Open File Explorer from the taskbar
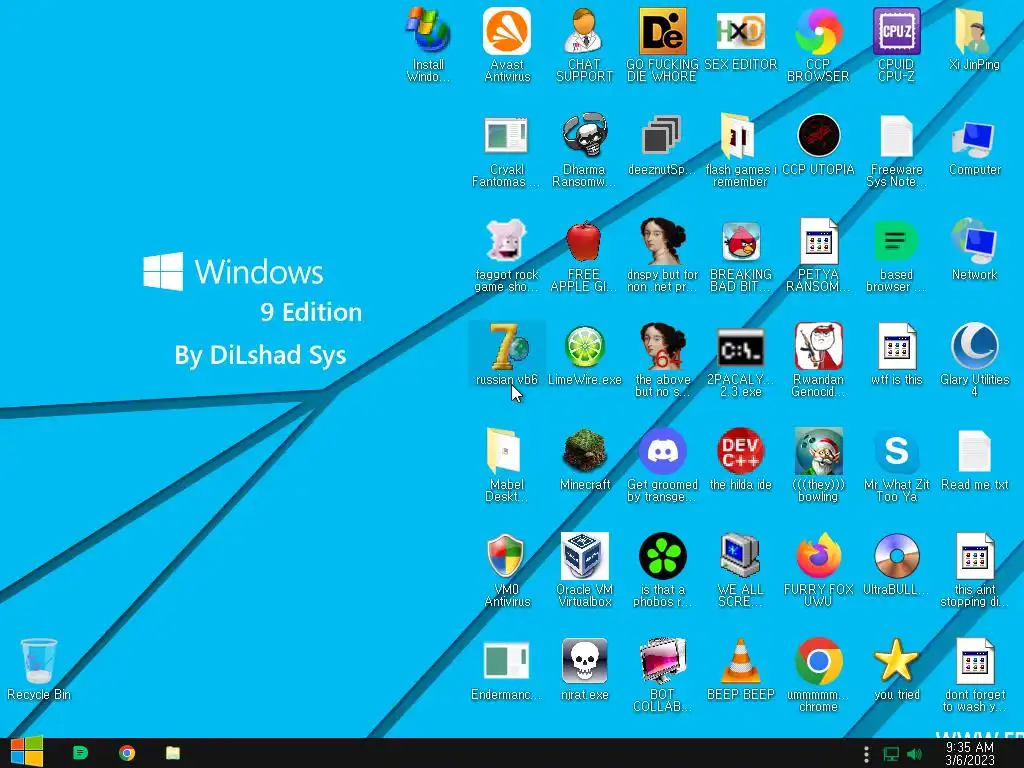The width and height of the screenshot is (1024, 768). [x=172, y=753]
